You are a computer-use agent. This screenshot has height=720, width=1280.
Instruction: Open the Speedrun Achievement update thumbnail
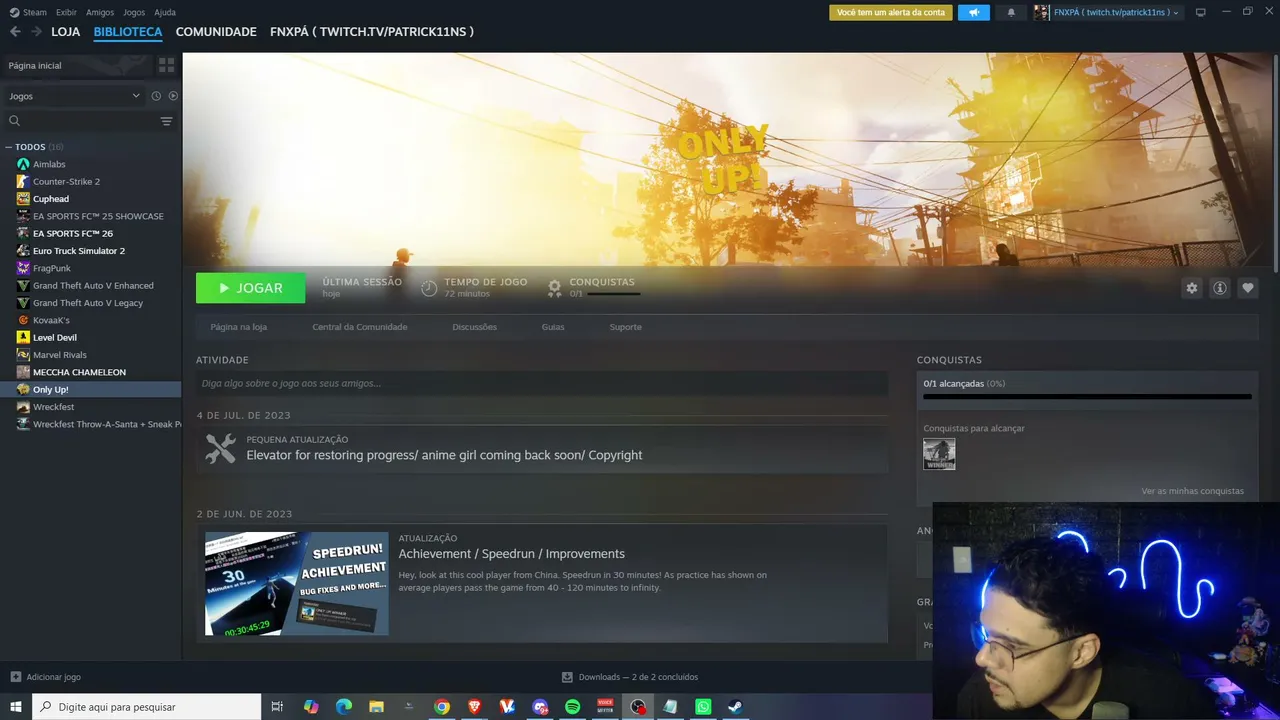[x=297, y=584]
